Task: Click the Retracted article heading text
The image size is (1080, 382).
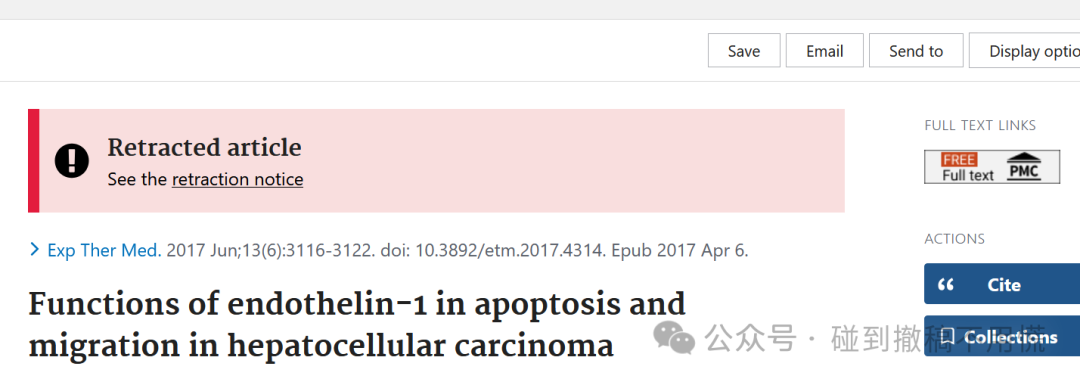Action: pos(205,147)
